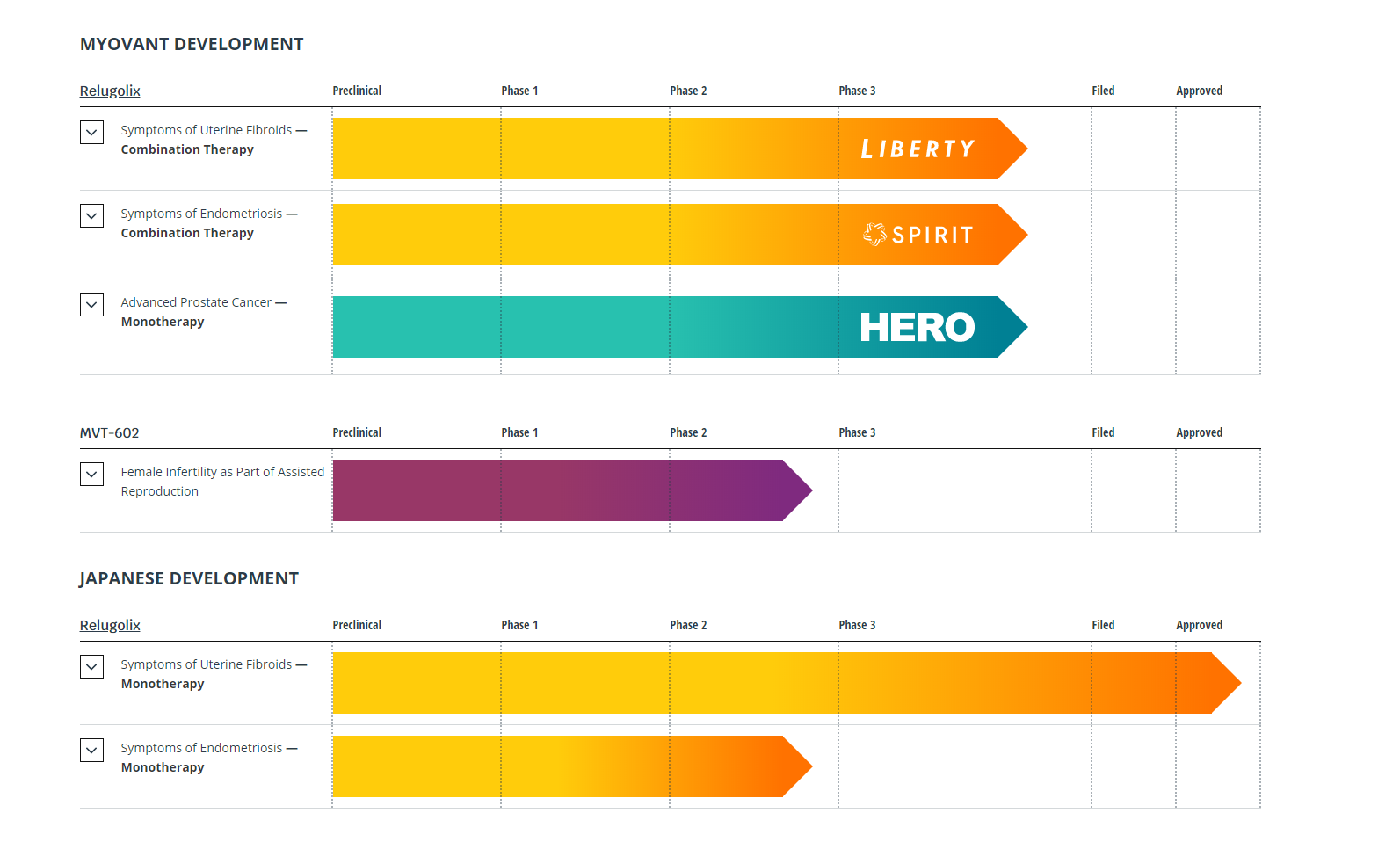Open the MVT-602 link

point(109,432)
